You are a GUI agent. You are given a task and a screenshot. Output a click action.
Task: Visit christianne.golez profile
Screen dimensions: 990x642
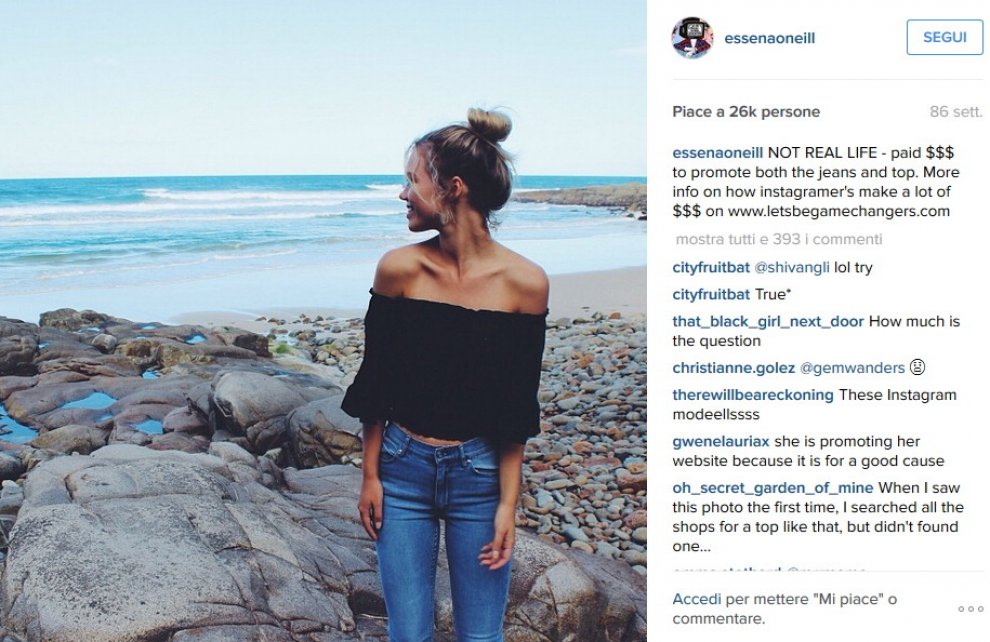pos(734,368)
